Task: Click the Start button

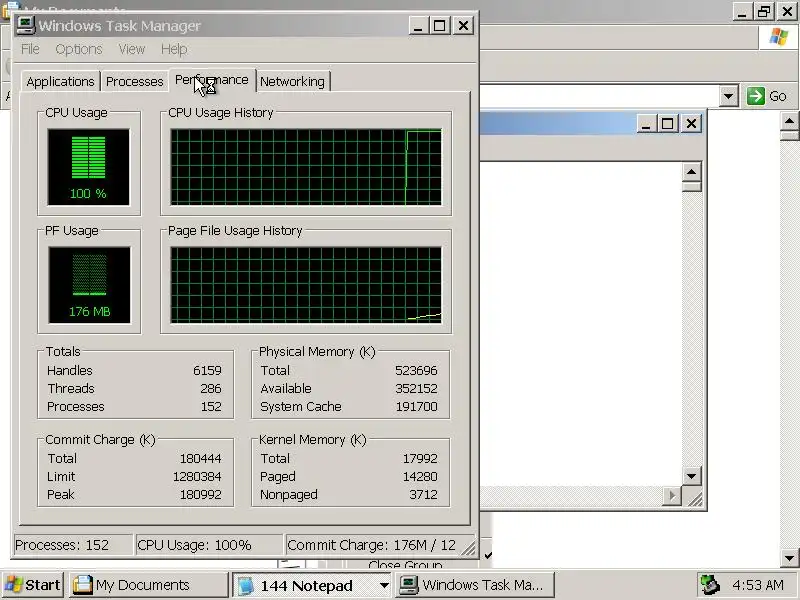Action: pyautogui.click(x=33, y=585)
